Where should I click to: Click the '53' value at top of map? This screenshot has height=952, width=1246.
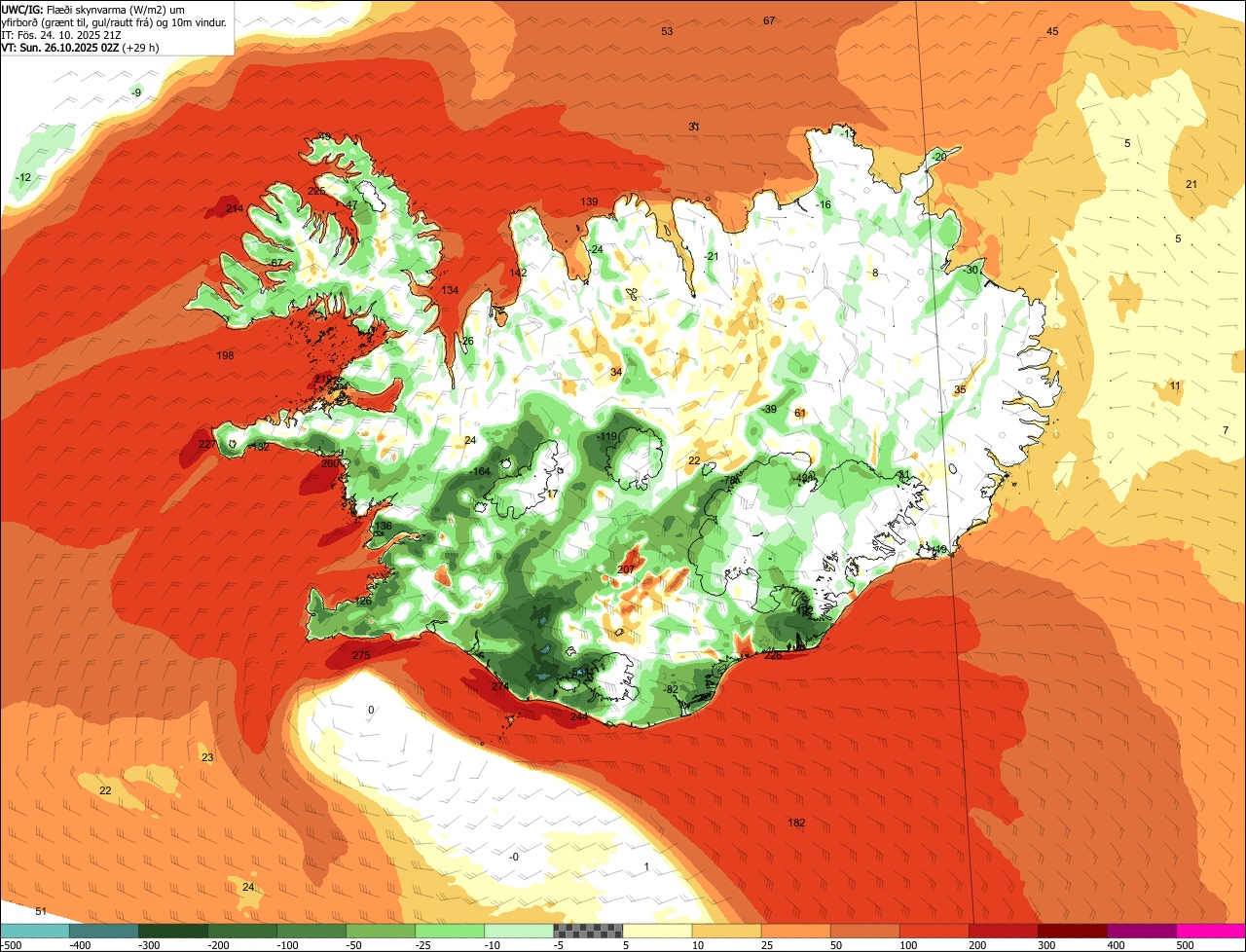click(x=667, y=31)
